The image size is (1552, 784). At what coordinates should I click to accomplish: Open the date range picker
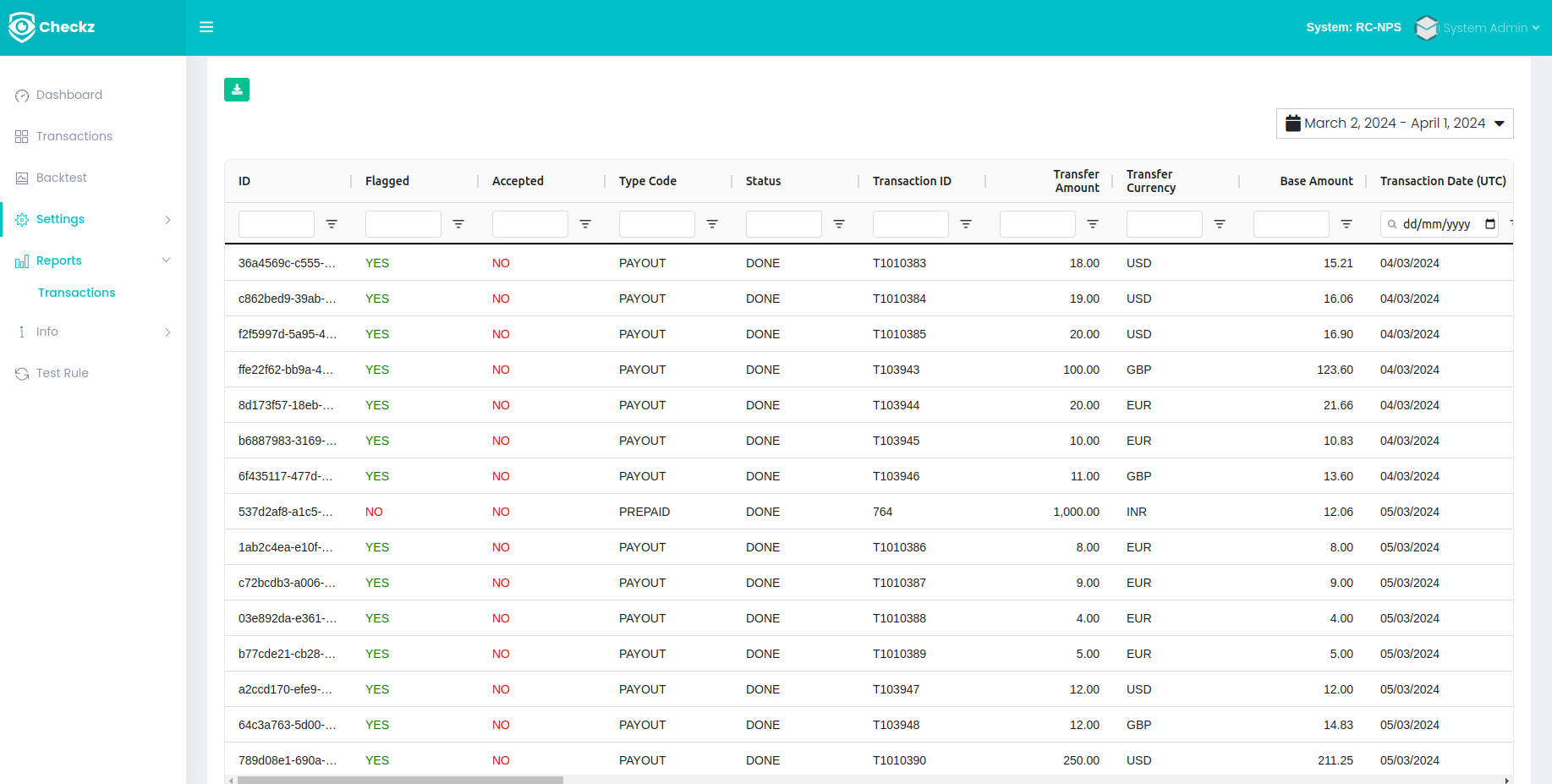(x=1395, y=123)
